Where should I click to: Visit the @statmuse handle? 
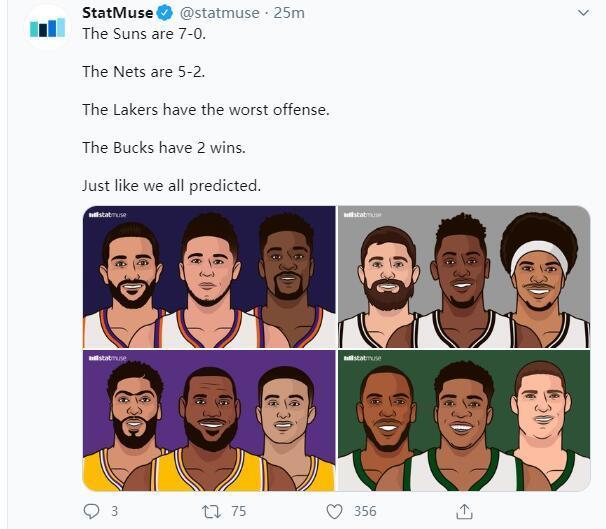coord(219,13)
